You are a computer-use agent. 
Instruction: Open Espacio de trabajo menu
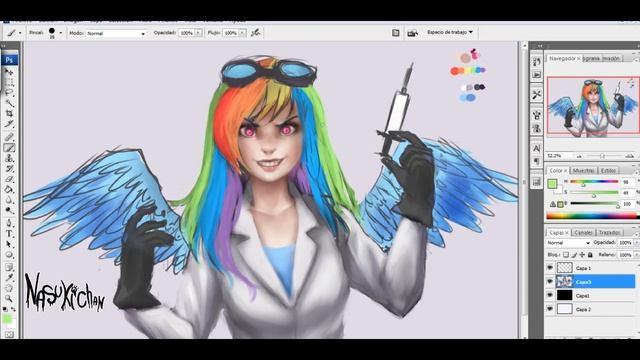click(x=450, y=32)
